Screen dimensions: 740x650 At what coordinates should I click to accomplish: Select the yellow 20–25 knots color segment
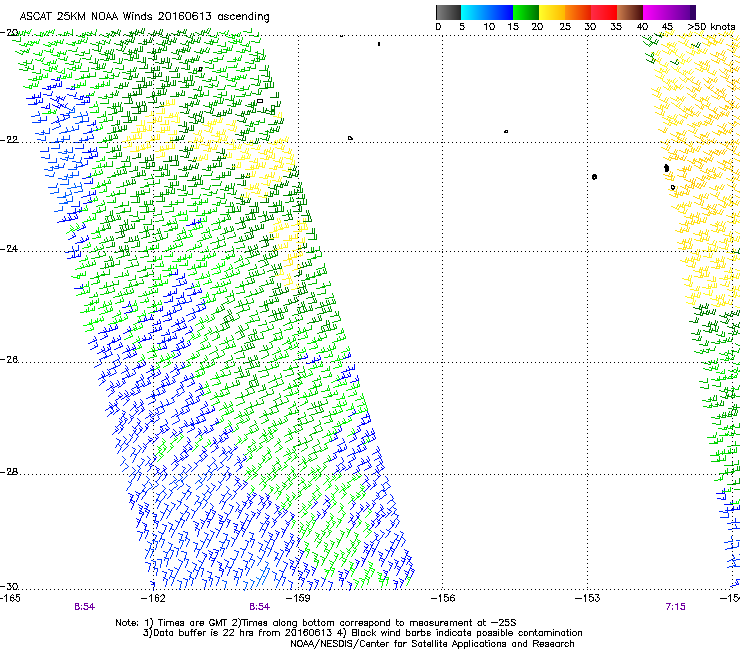[552, 12]
